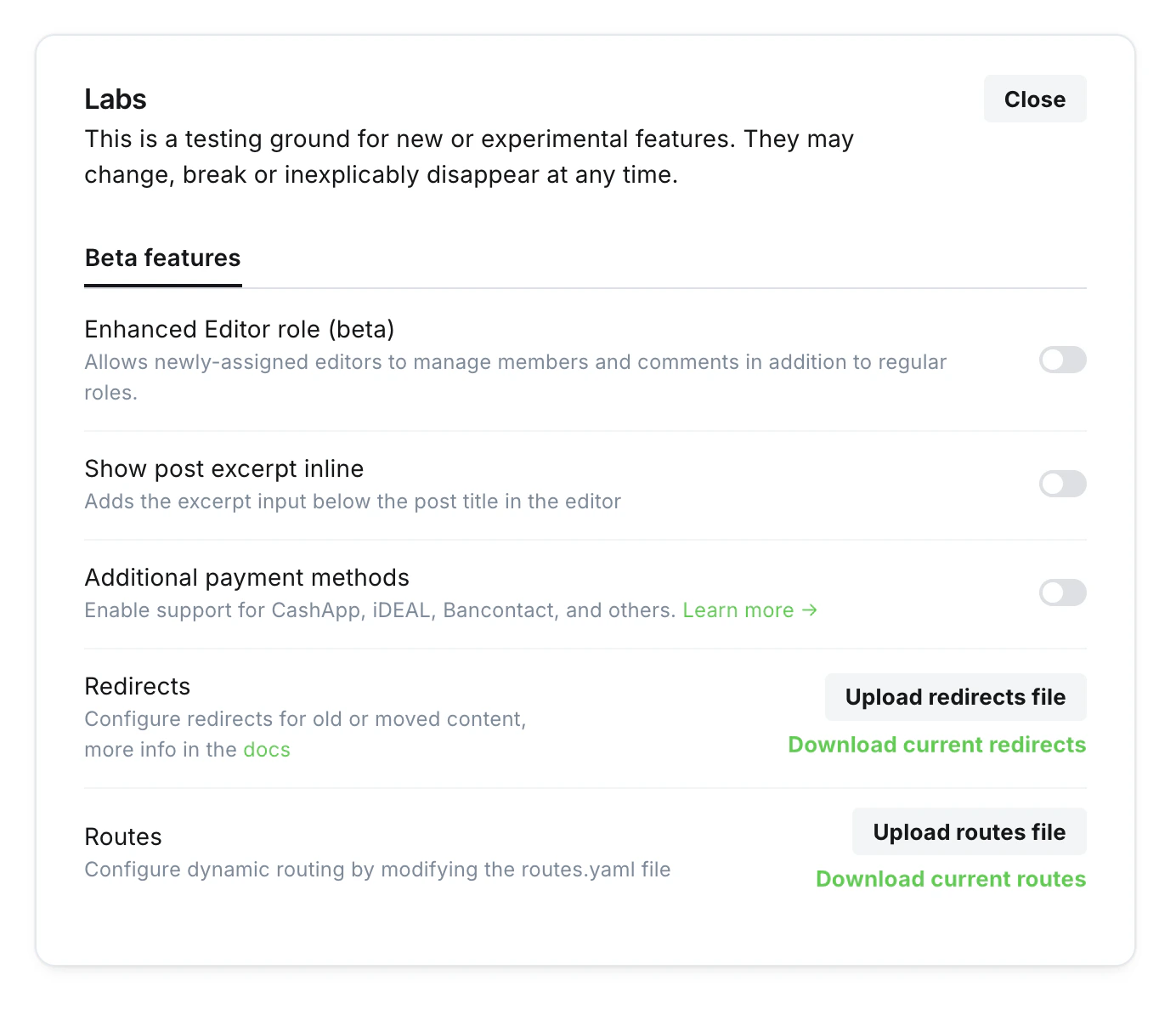Enable the Enhanced Editor role beta toggle
Image resolution: width=1176 pixels, height=1015 pixels.
click(x=1062, y=360)
